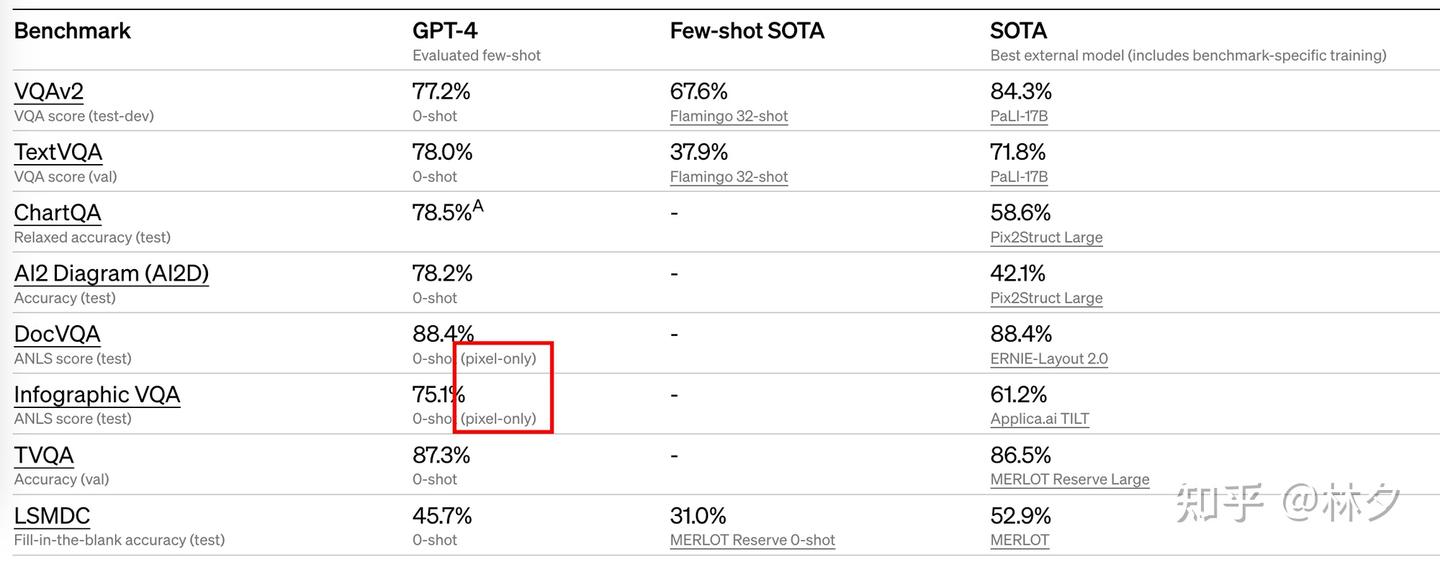
Task: Click the MERLOT Reserve 0-shot link
Action: coord(752,540)
